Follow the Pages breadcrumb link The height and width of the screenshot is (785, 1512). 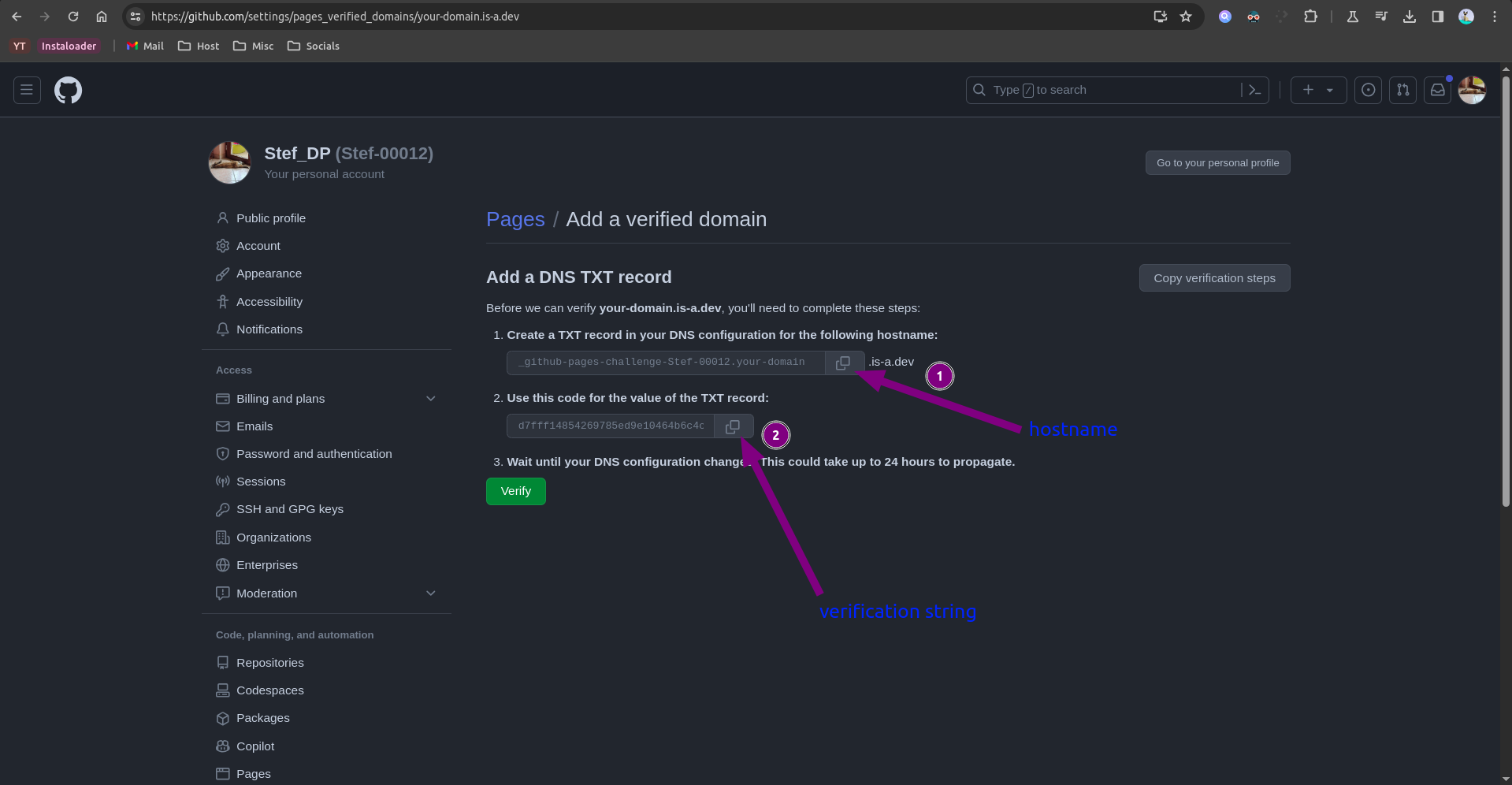[x=515, y=220]
